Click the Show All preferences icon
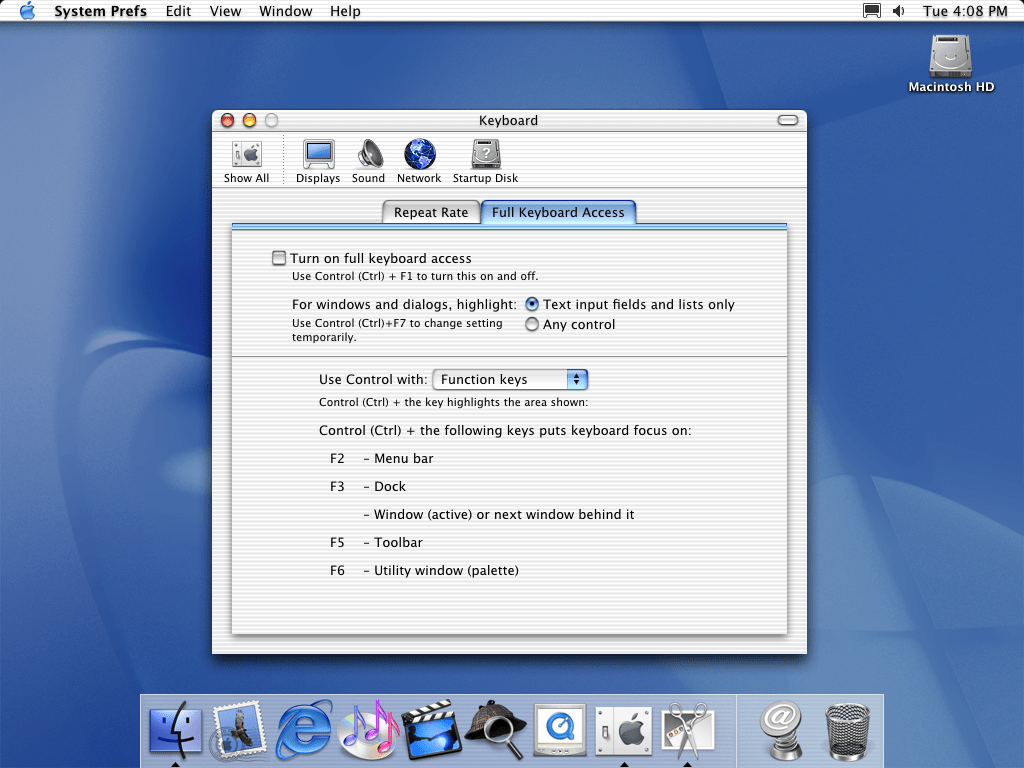The height and width of the screenshot is (768, 1024). 246,161
